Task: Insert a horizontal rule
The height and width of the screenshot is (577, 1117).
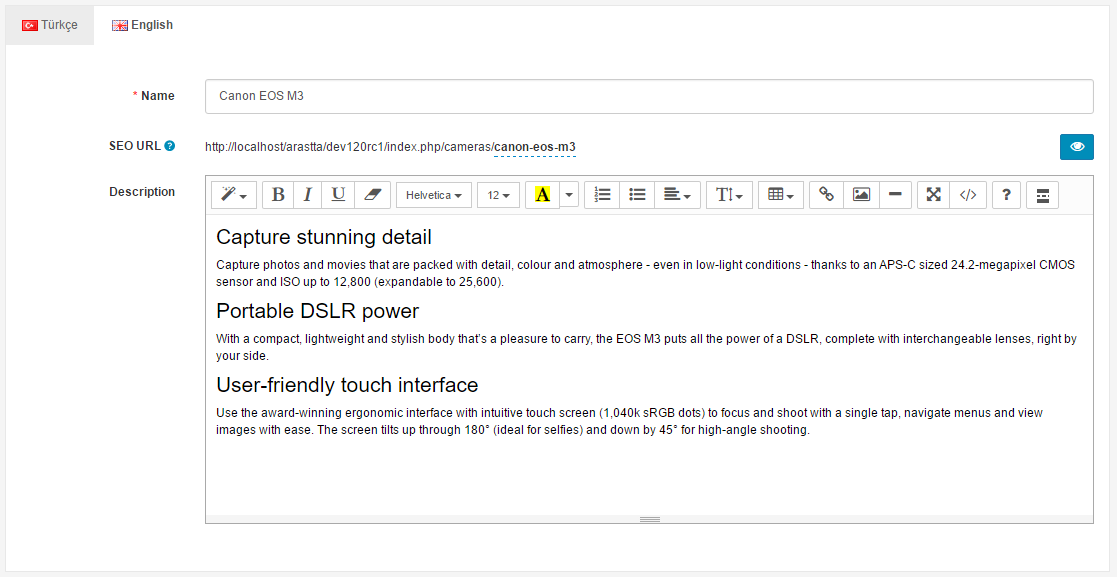Action: click(x=895, y=195)
